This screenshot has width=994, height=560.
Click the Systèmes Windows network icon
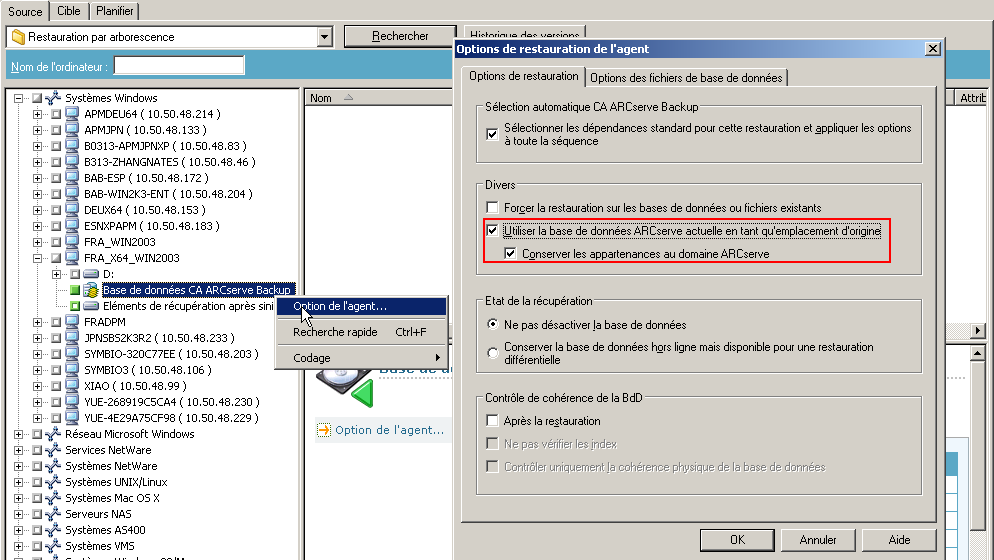click(x=53, y=98)
